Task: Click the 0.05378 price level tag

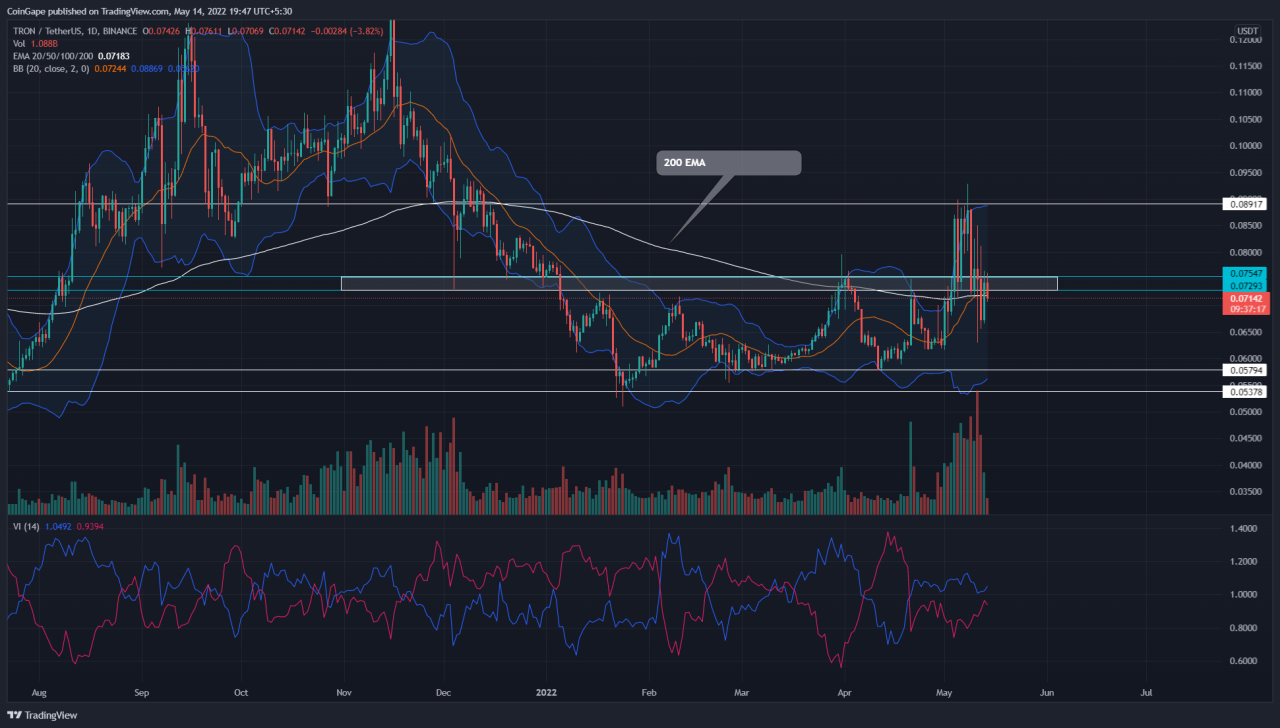Action: point(1246,392)
